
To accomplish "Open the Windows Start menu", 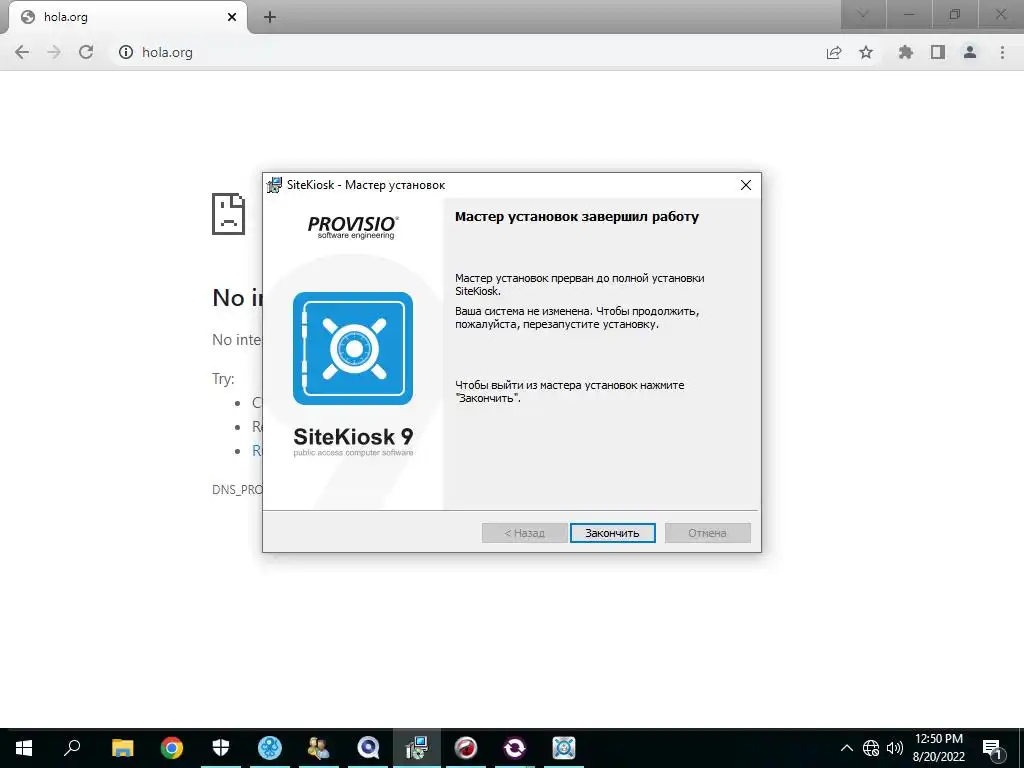I will click(24, 748).
